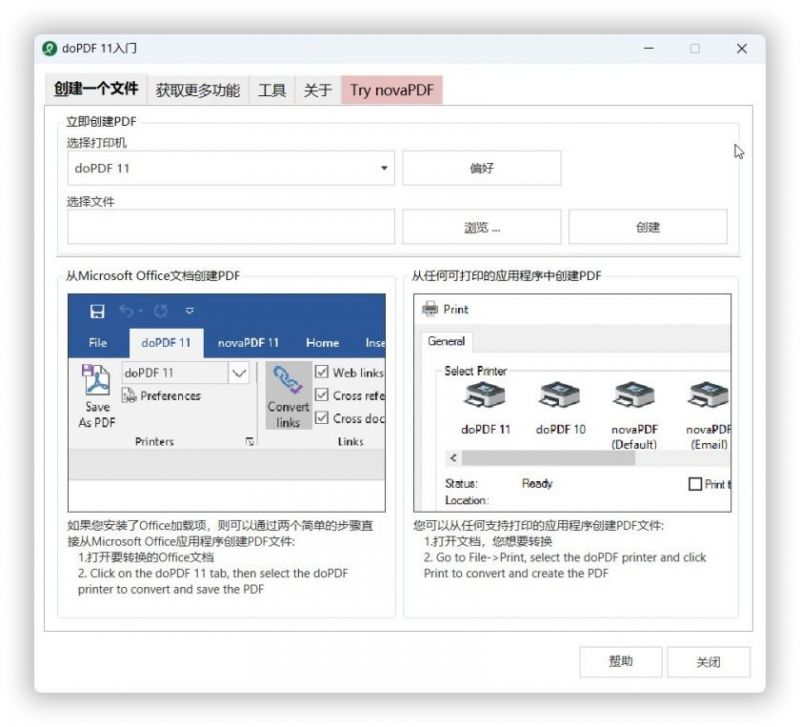Close the doPDF window with X
Viewport: 800px width, 727px height.
pyautogui.click(x=741, y=48)
